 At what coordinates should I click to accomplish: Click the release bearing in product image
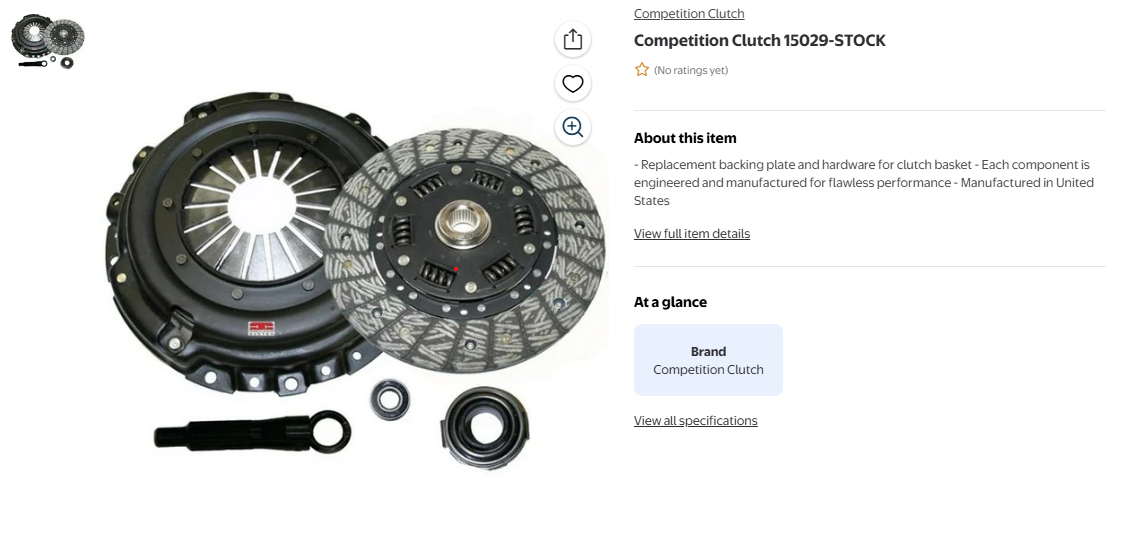pos(485,428)
